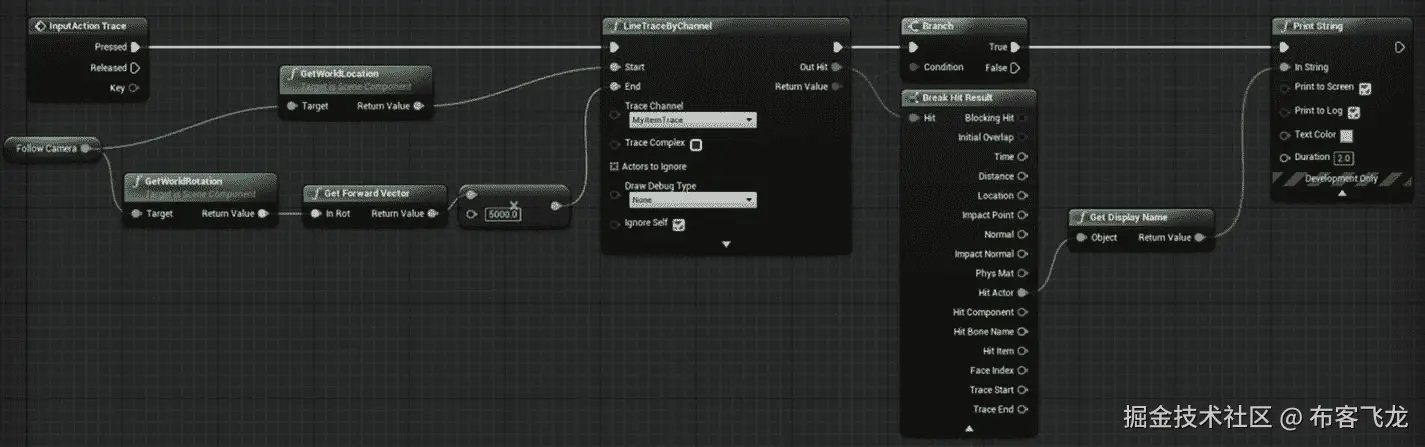Click the Distance output pin
Image resolution: width=1425 pixels, height=447 pixels.
point(1022,176)
